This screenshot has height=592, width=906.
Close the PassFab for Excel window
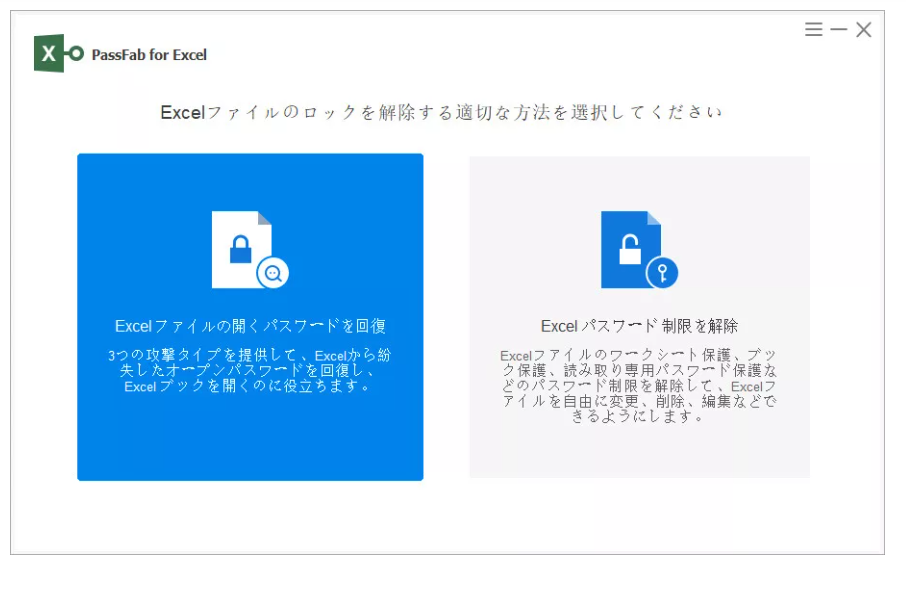coord(864,29)
